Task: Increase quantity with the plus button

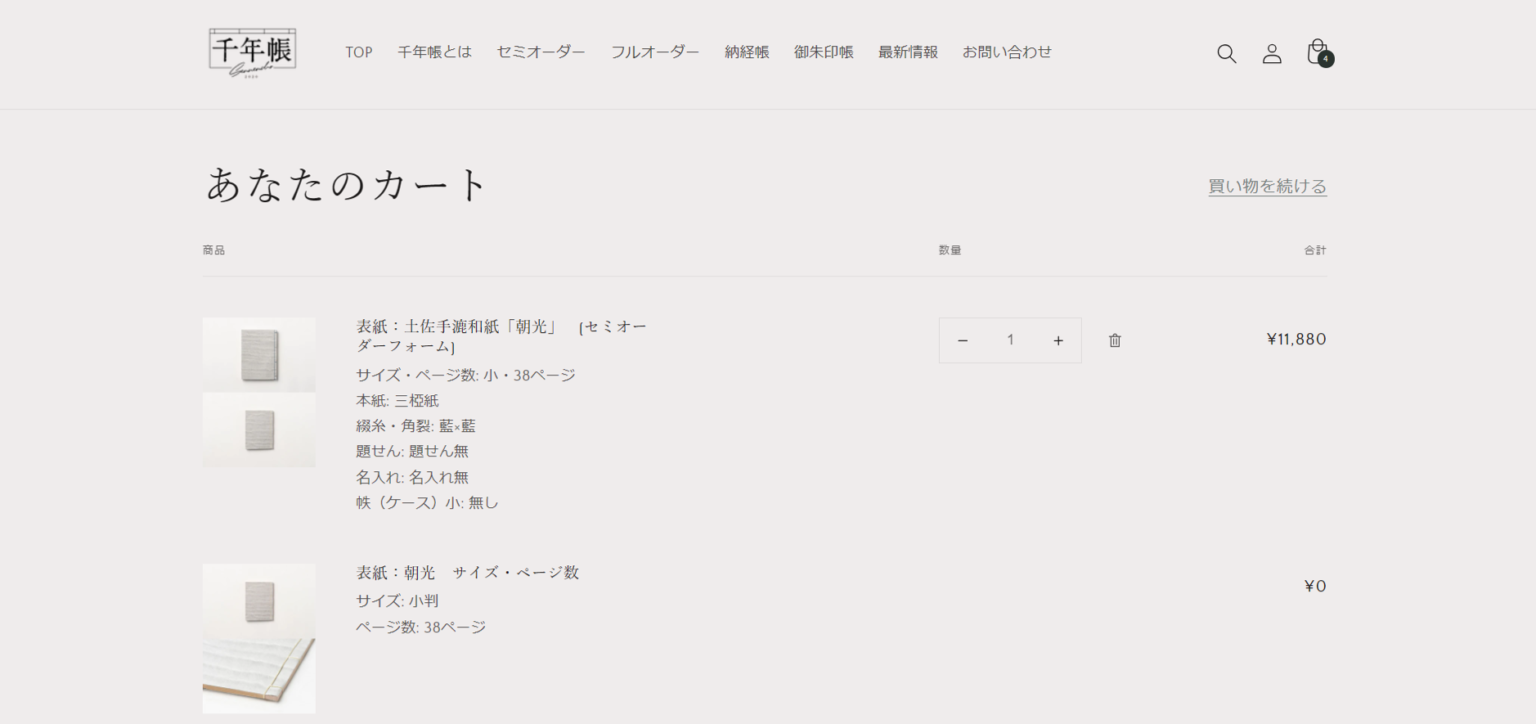Action: coord(1058,341)
